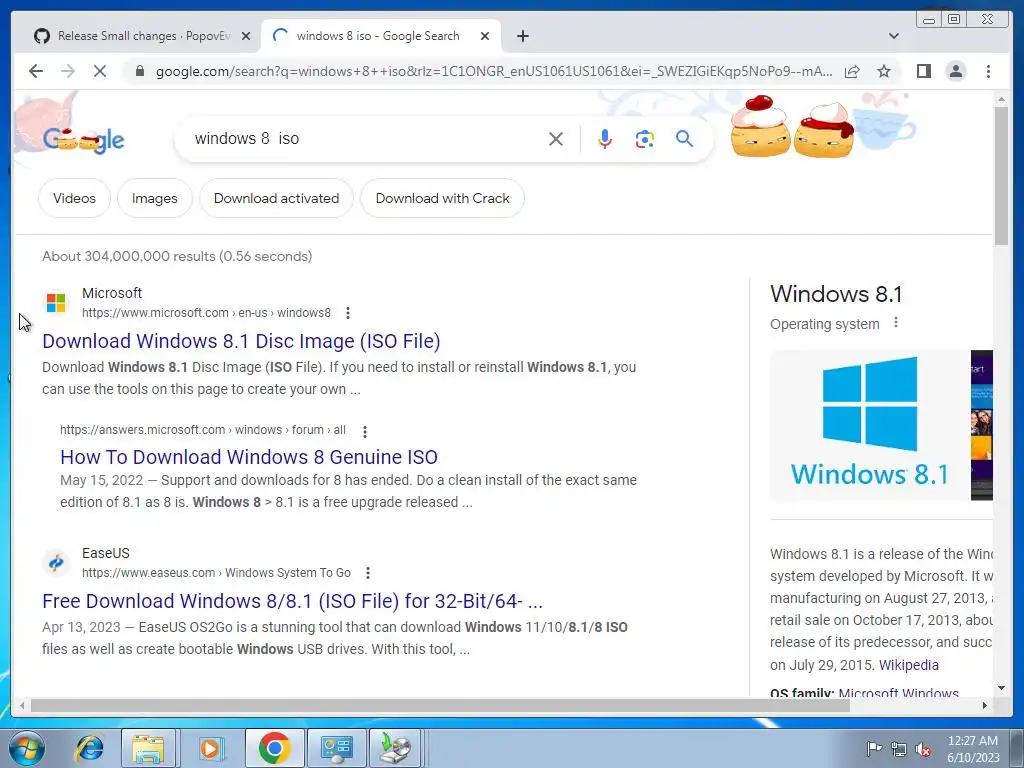Click into the Google search field

[366, 138]
